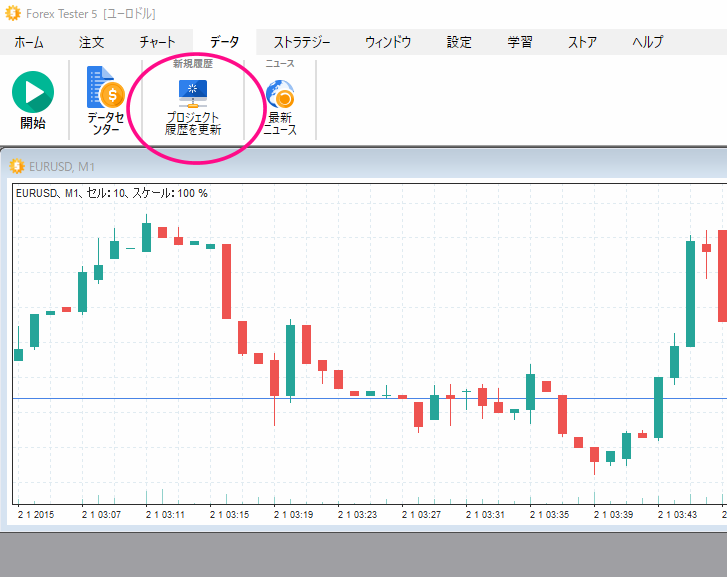Screen dimensions: 727x577
Task: Open the 最新ニュース globe icon
Action: tap(280, 94)
